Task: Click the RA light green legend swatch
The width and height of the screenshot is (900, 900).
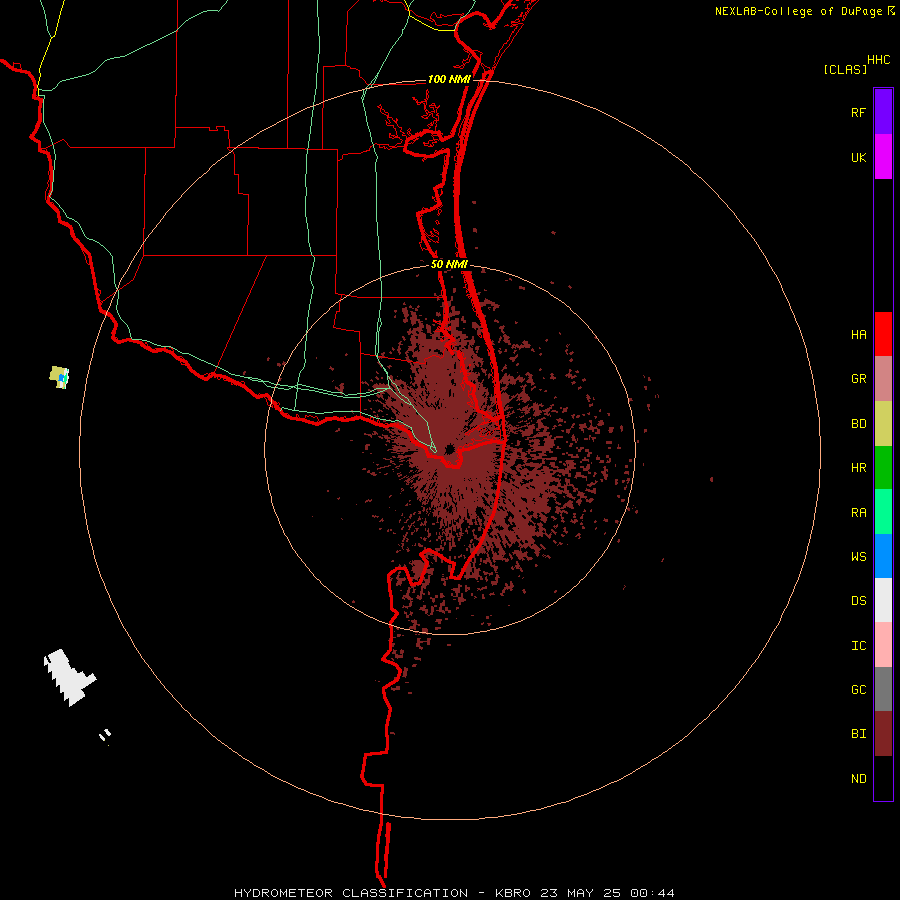Action: (883, 512)
